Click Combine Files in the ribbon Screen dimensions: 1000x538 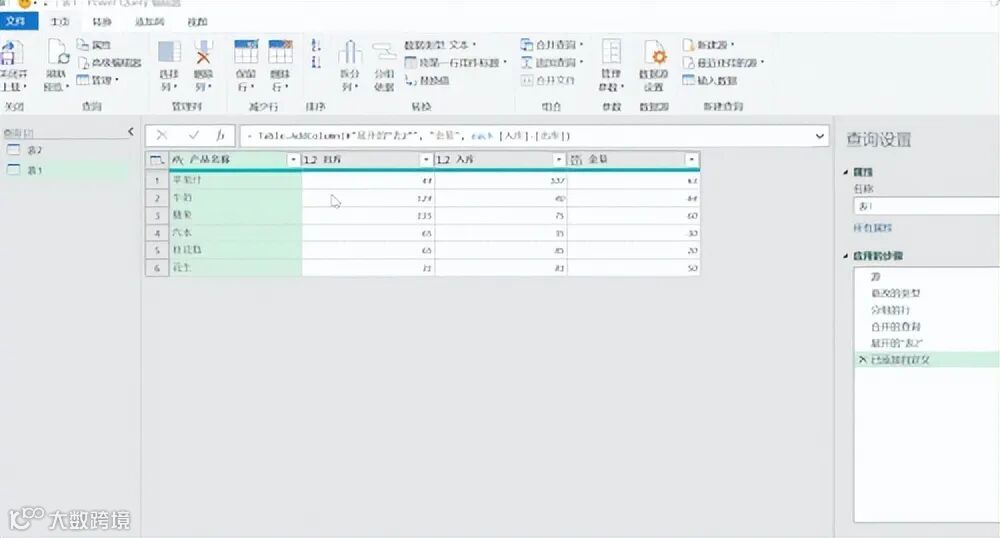tap(548, 80)
